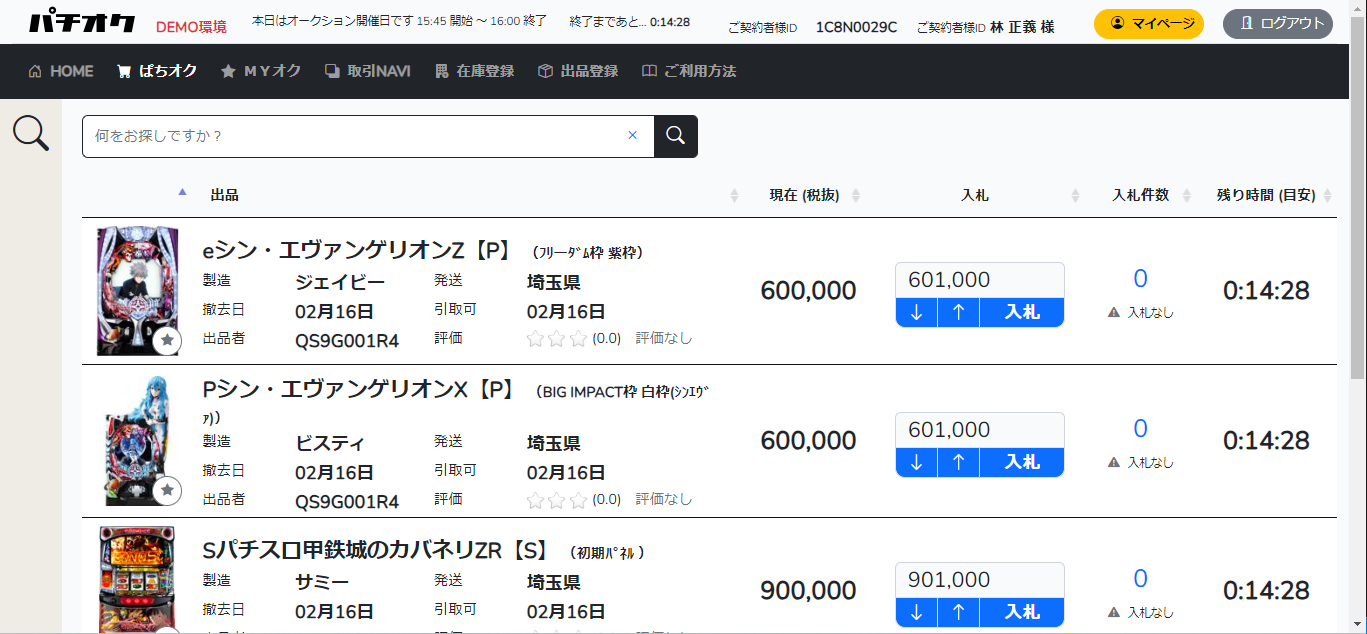Go to HOME in navigation bar

tap(61, 71)
